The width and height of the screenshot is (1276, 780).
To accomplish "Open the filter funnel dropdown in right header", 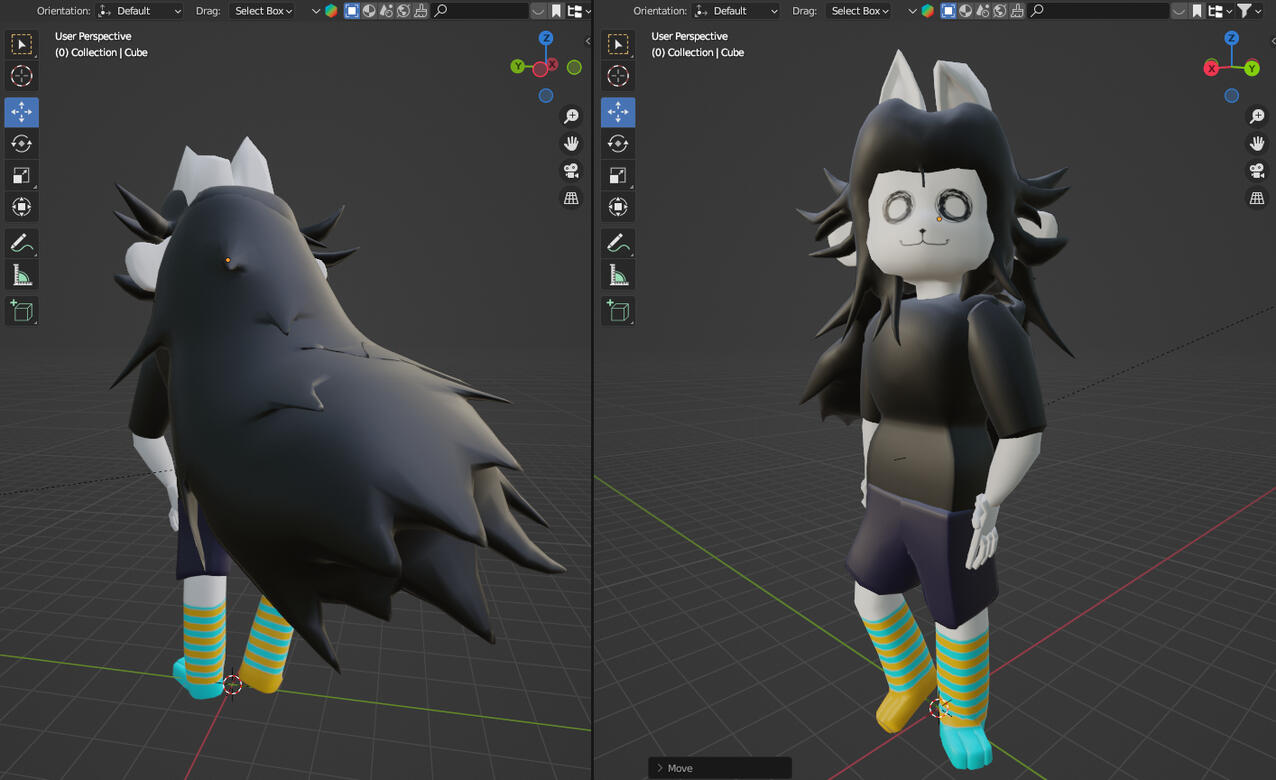I will point(1249,11).
